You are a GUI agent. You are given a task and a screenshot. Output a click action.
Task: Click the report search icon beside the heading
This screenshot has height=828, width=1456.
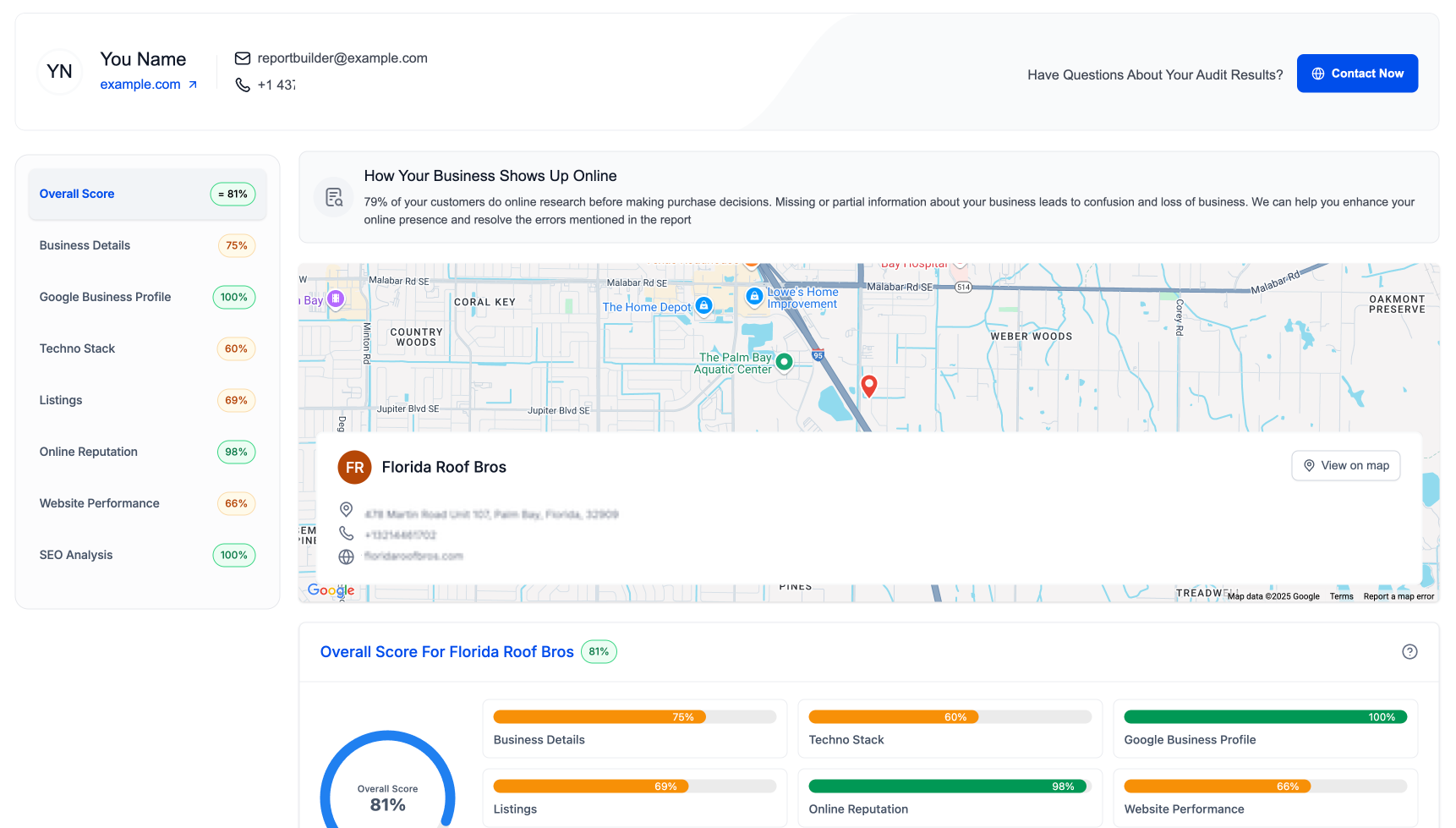[334, 197]
